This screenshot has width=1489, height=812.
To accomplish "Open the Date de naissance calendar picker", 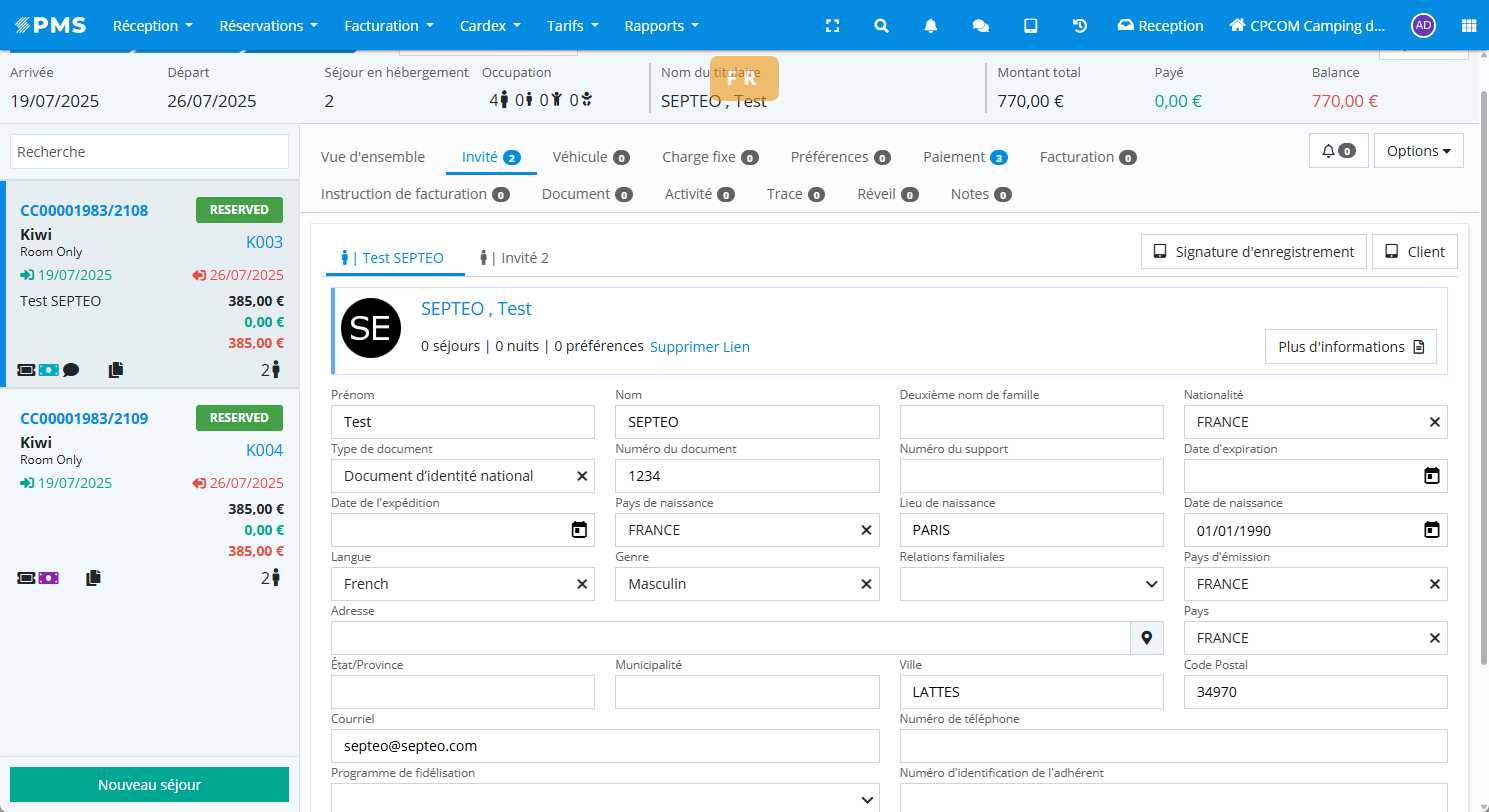I will tap(1431, 530).
